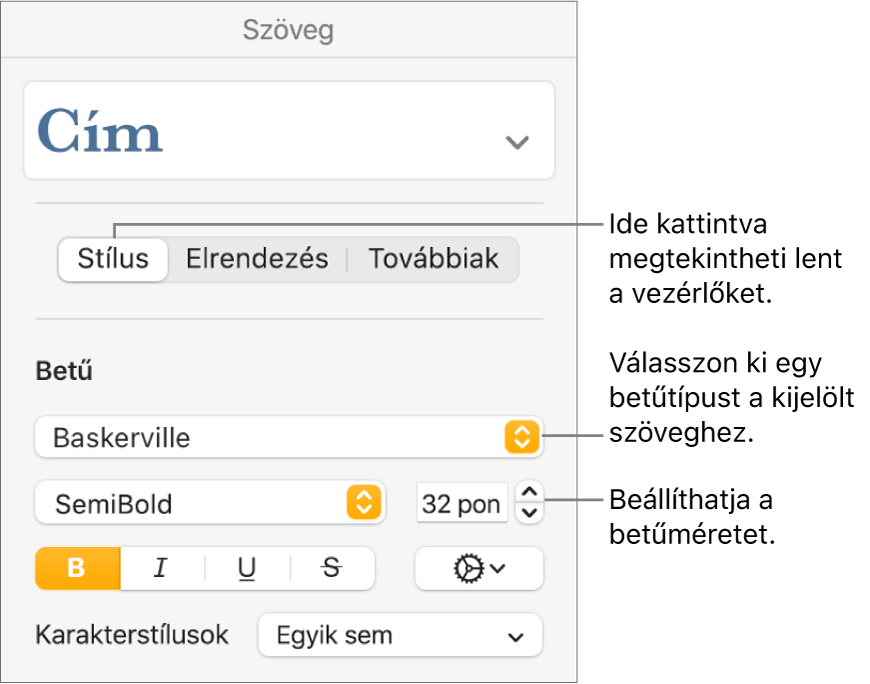The width and height of the screenshot is (870, 684).
Task: Decrease font size with down arrow
Action: (529, 513)
